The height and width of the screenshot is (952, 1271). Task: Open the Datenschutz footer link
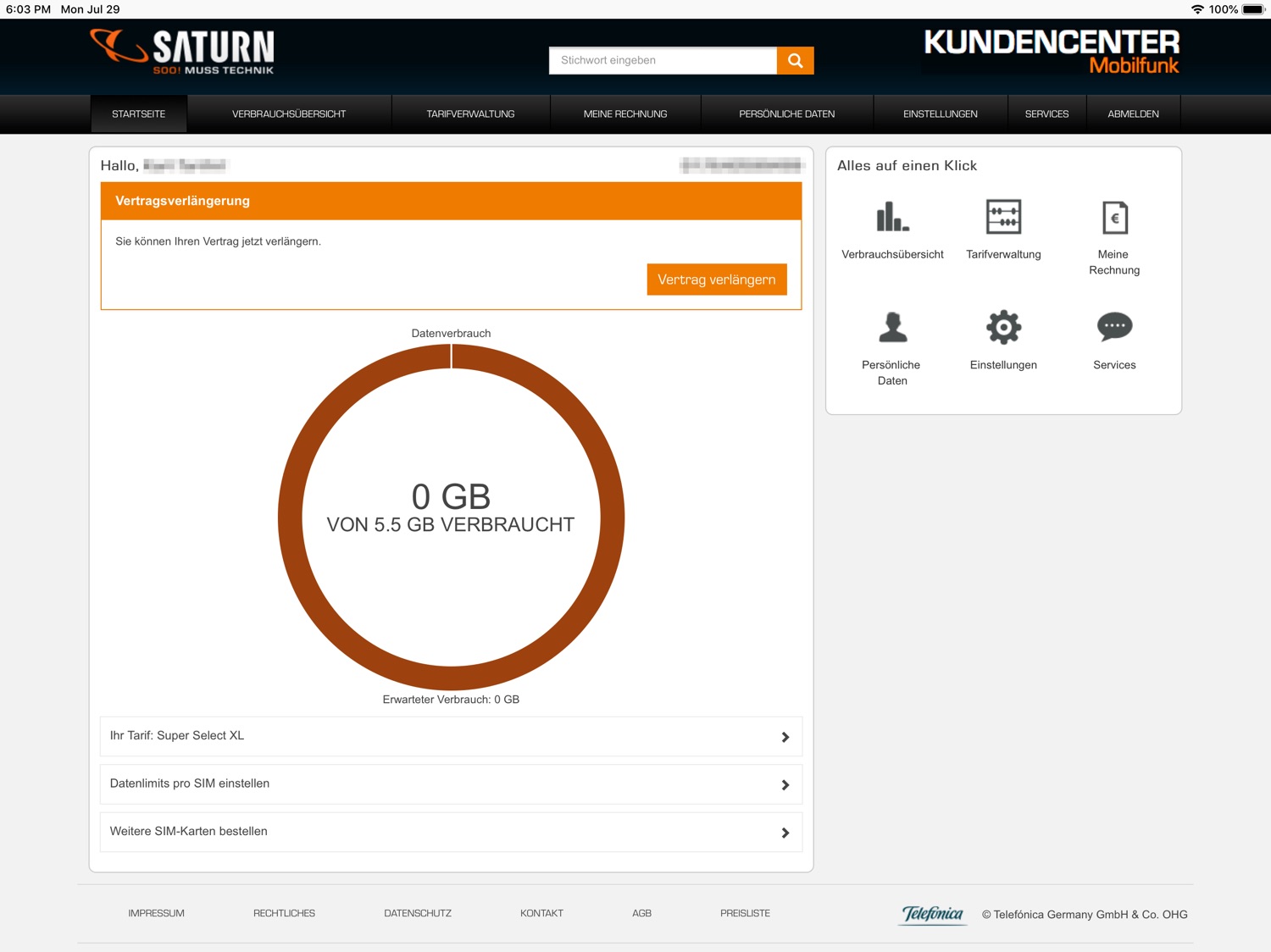[x=418, y=913]
